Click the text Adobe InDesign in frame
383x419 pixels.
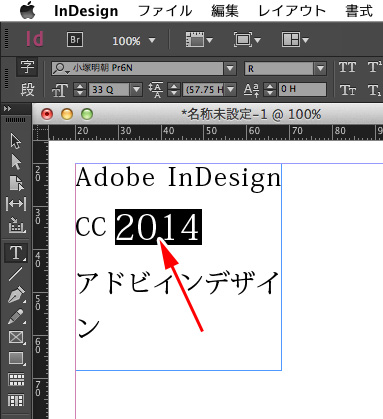tap(179, 178)
